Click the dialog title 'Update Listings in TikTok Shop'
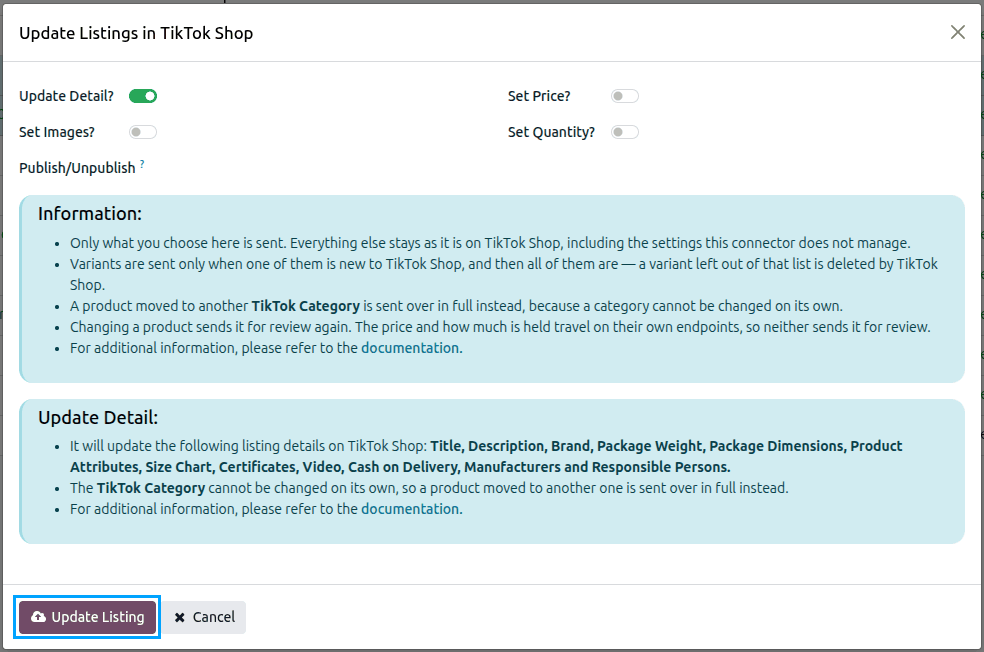This screenshot has width=984, height=652. point(136,33)
